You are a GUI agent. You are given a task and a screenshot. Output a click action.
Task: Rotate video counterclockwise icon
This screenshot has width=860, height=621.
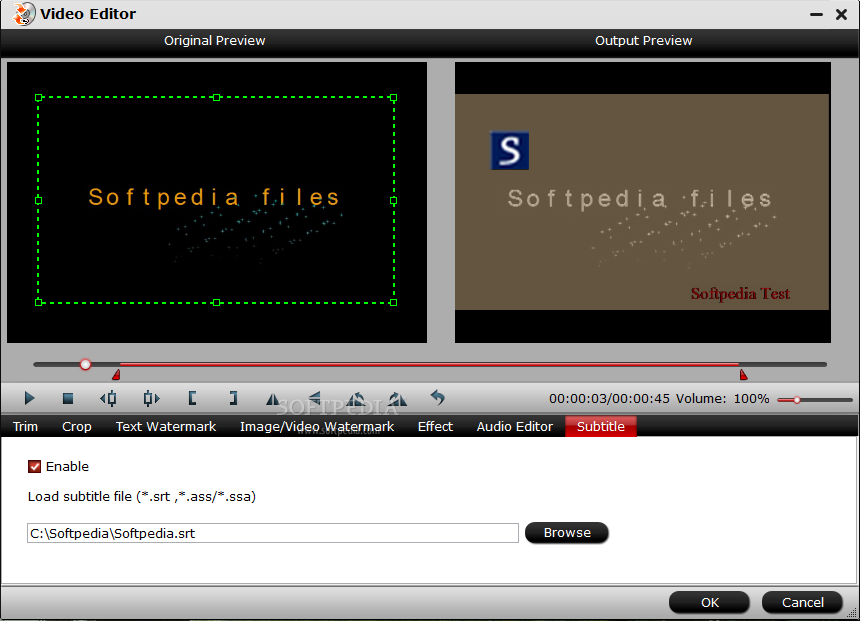click(x=356, y=399)
